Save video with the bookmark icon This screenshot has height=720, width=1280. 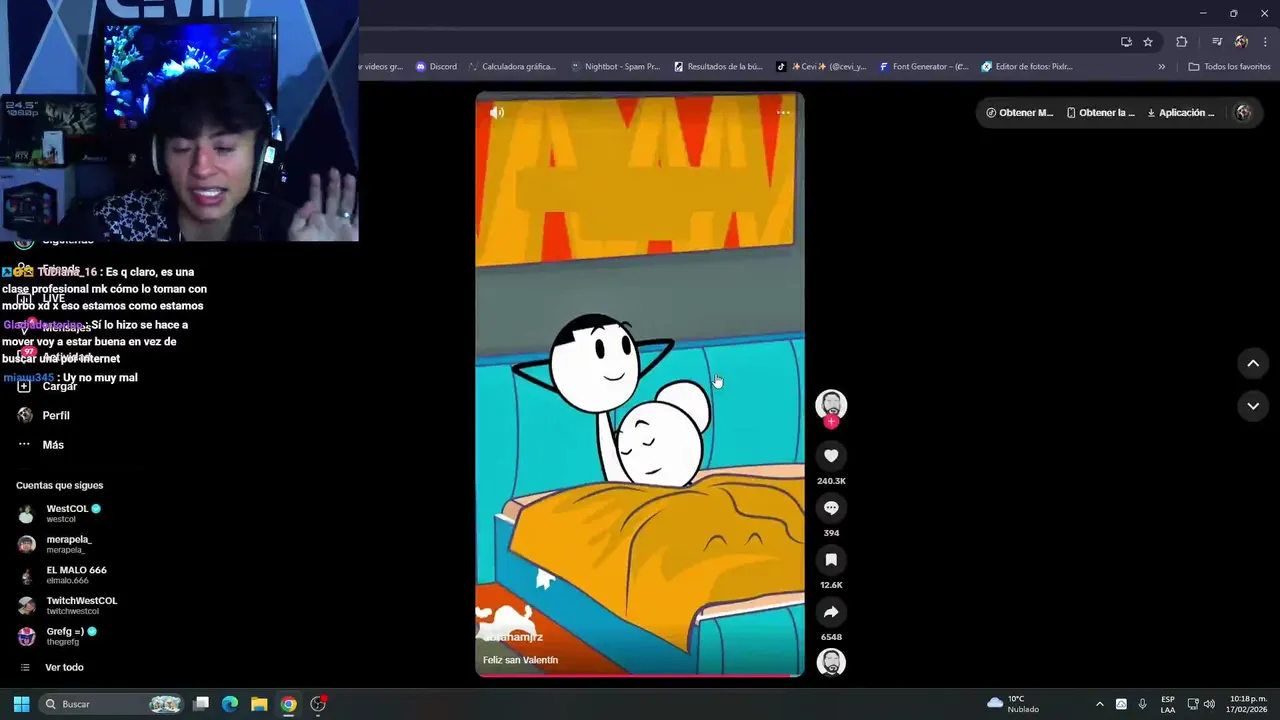tap(831, 560)
